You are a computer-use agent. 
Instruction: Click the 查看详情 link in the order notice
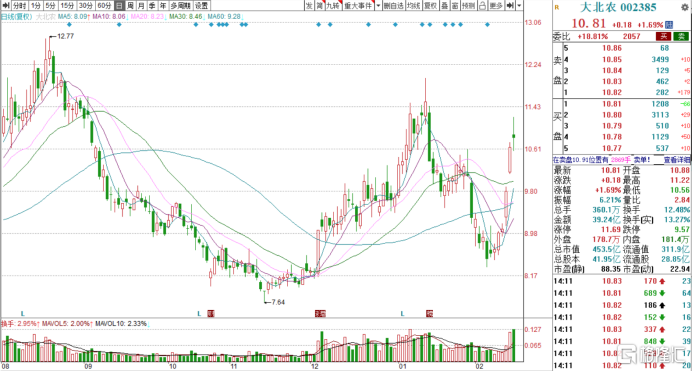tap(677, 160)
